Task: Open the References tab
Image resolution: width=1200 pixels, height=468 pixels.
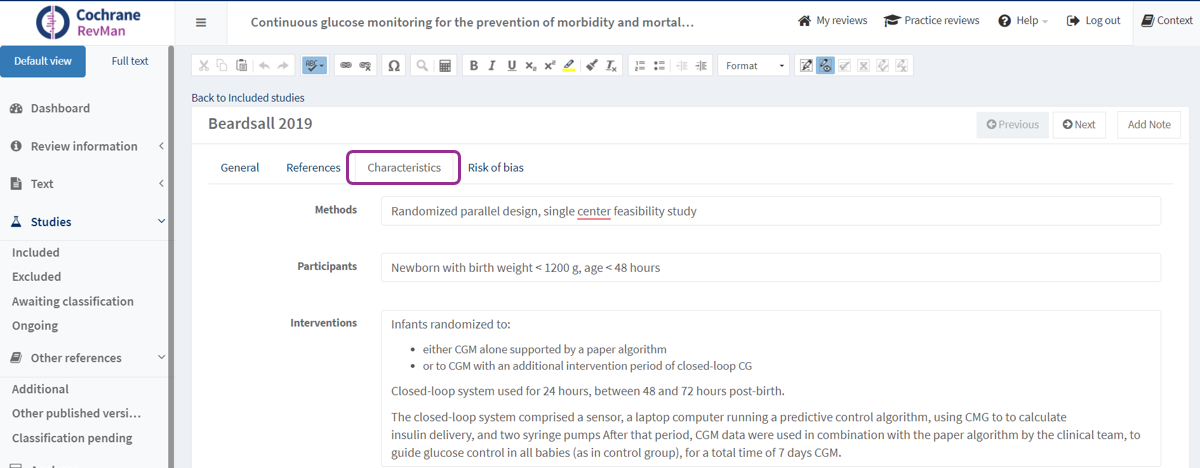Action: tap(313, 168)
